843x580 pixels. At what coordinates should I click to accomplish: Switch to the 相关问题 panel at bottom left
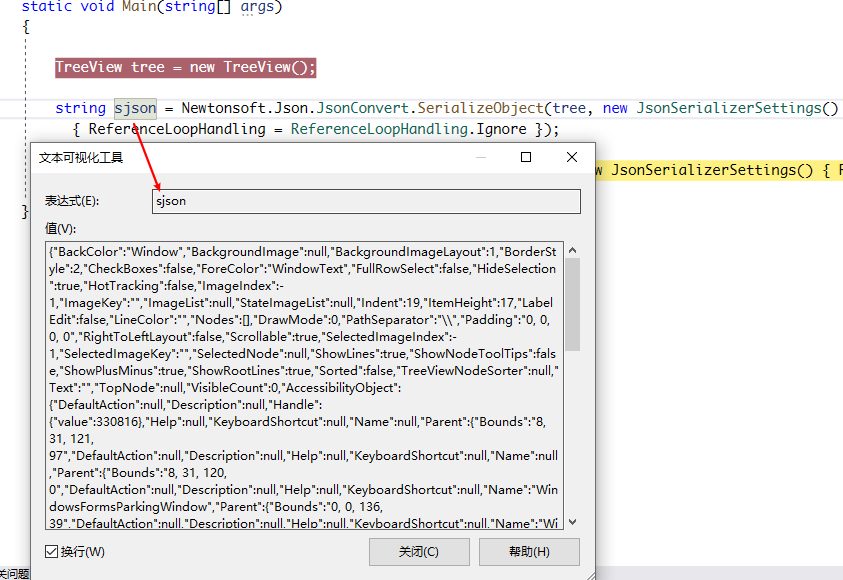click(12, 574)
